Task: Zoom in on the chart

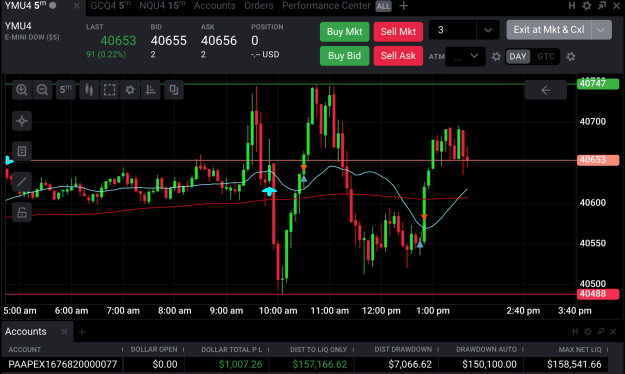Action: [22, 90]
